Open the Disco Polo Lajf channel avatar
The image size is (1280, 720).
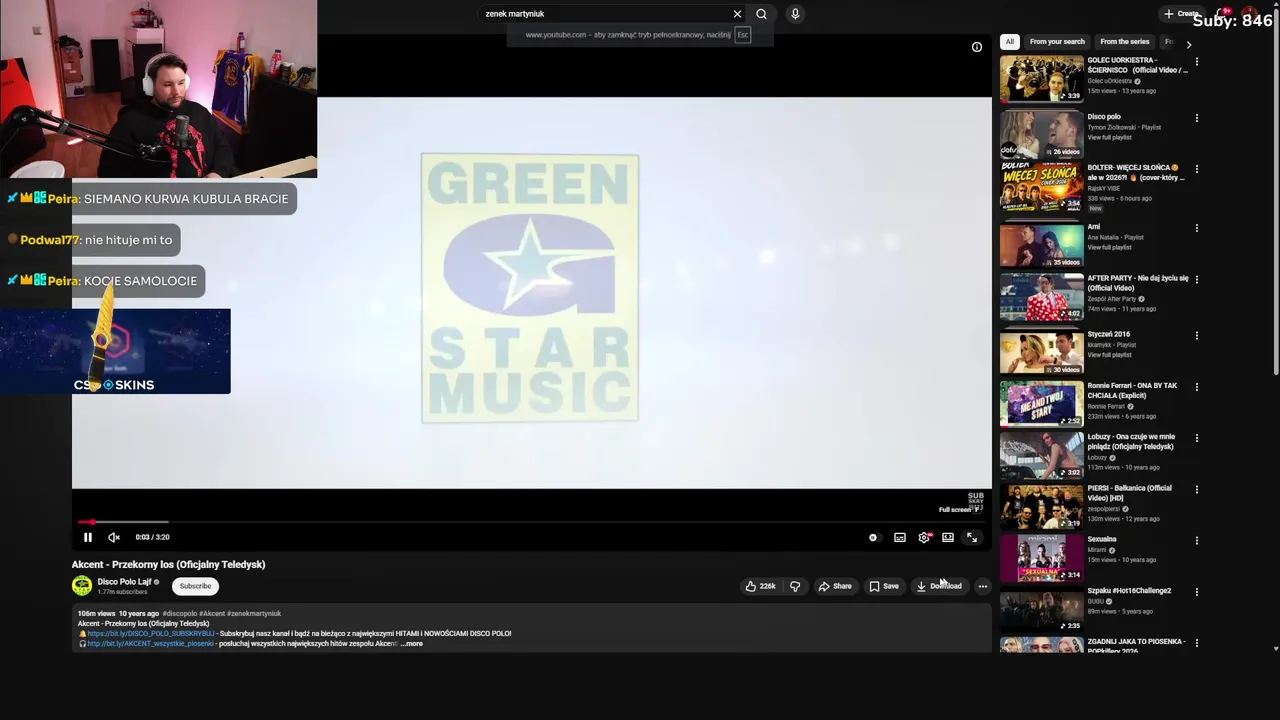(82, 586)
